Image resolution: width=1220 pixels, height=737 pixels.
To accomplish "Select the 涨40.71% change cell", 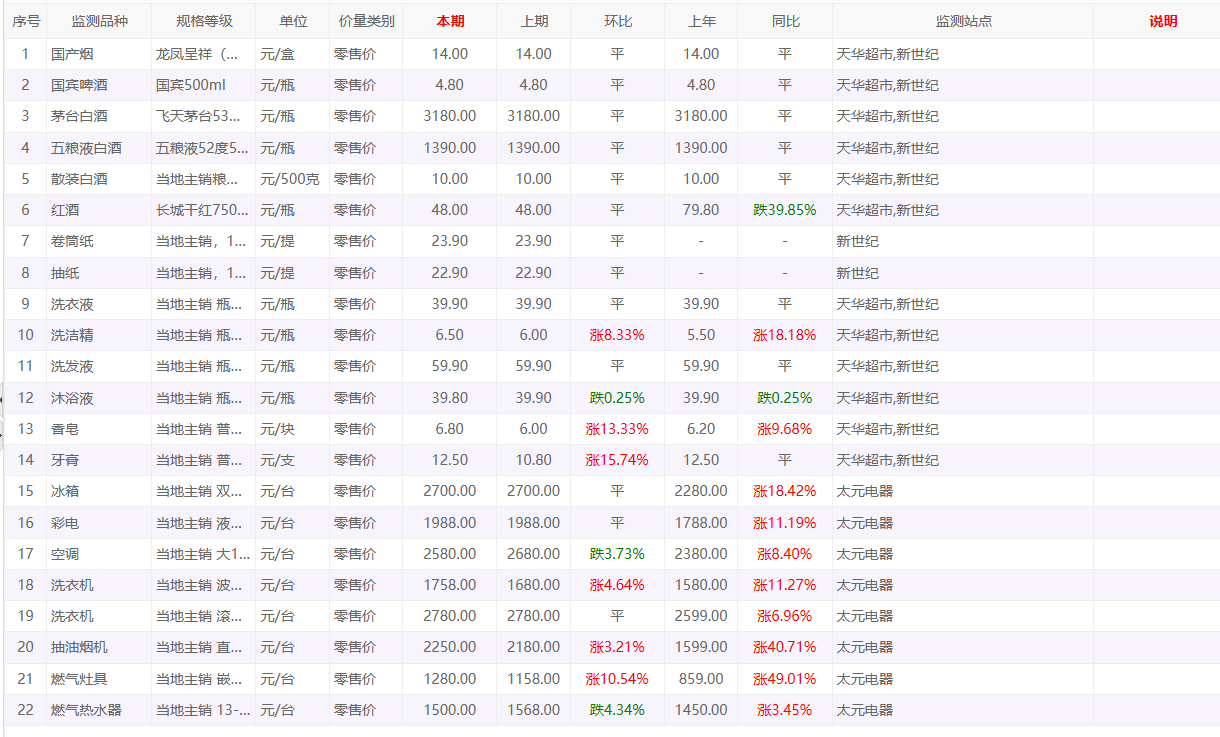I will coord(785,647).
